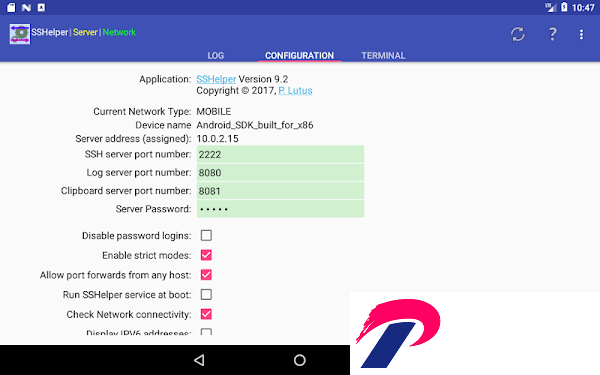Open the SSHelper hyperlink

pyautogui.click(x=216, y=79)
